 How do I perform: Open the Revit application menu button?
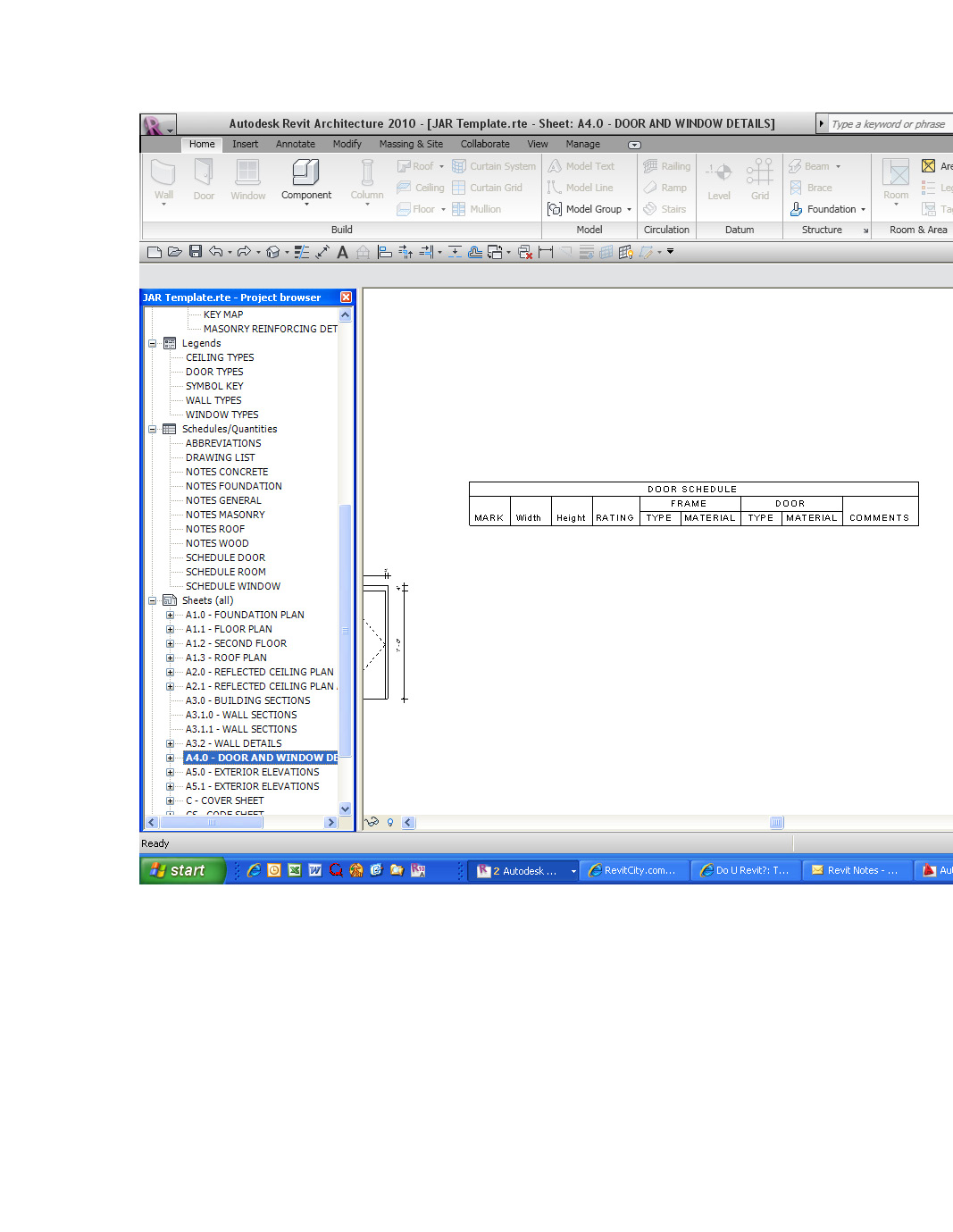[x=158, y=124]
